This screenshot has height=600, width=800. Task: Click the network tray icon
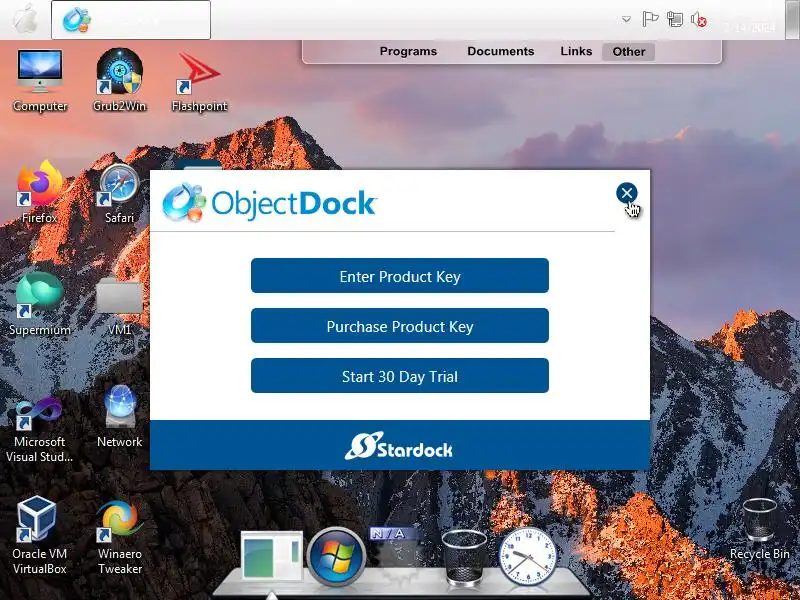(x=675, y=20)
